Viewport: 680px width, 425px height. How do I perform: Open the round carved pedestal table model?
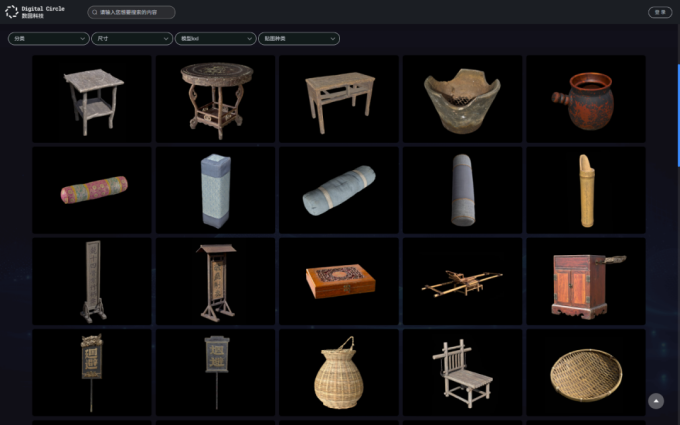216,99
